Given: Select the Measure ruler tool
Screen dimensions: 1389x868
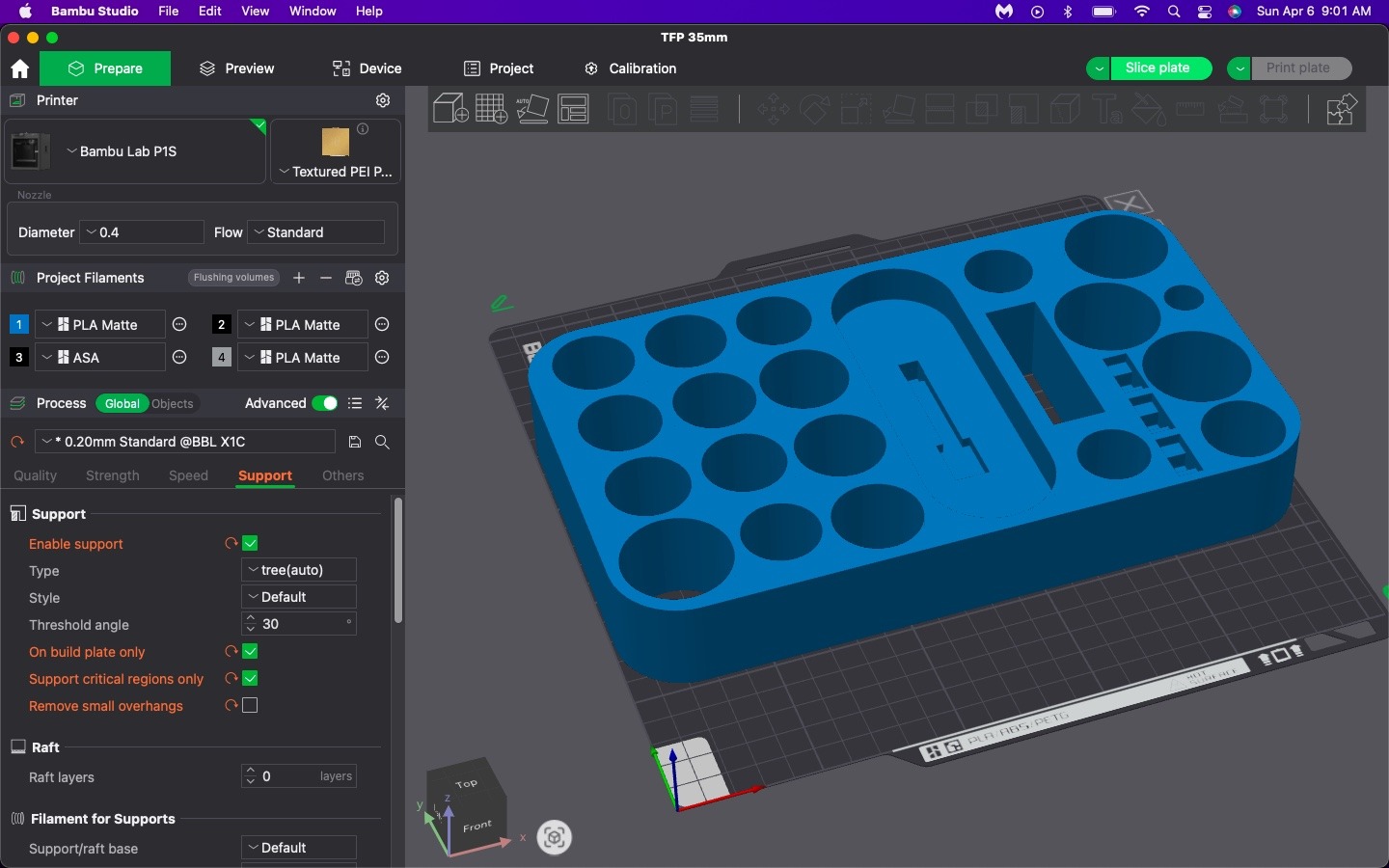Looking at the screenshot, I should 1190,109.
